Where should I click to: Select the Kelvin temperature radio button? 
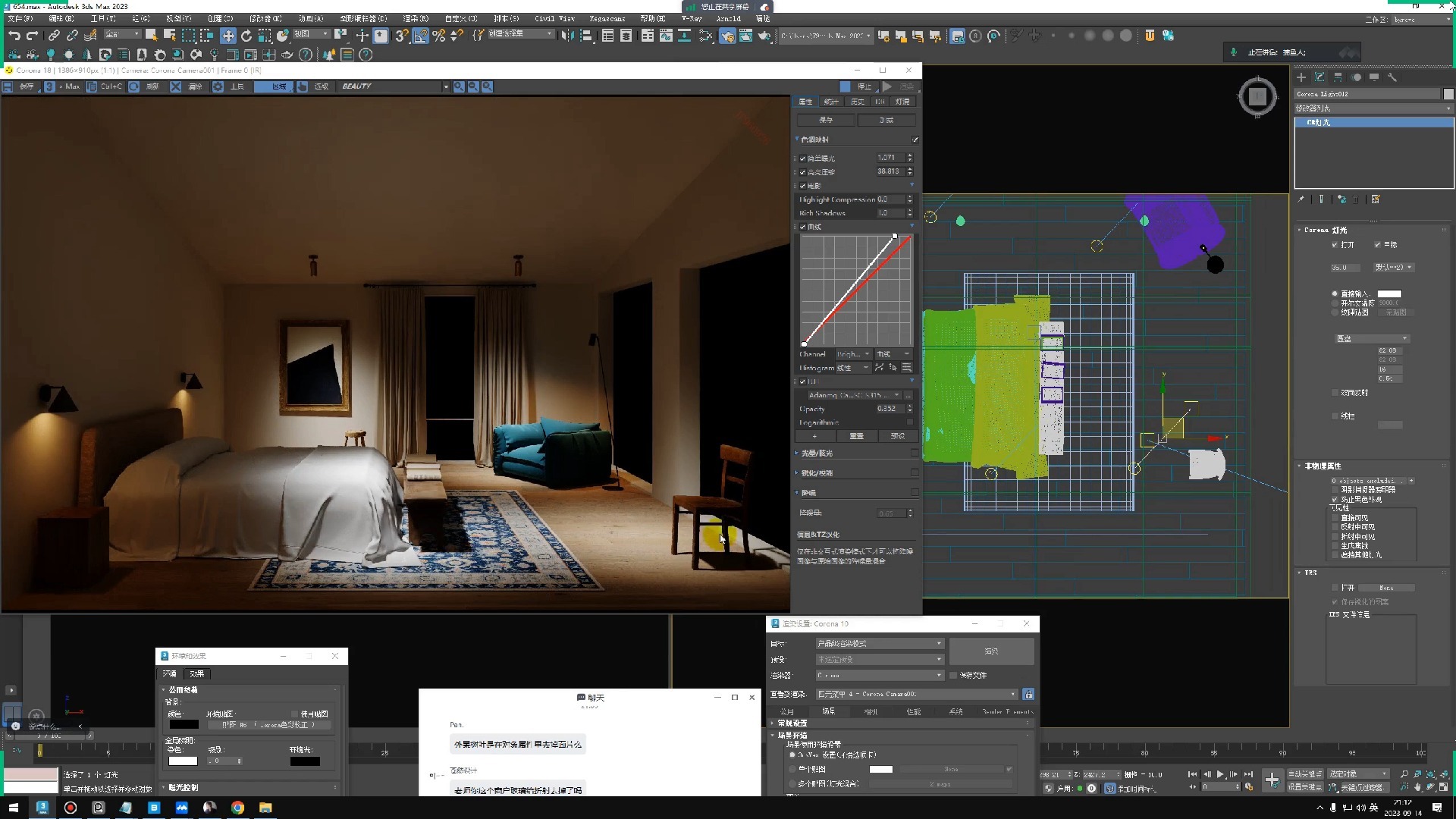click(1335, 303)
